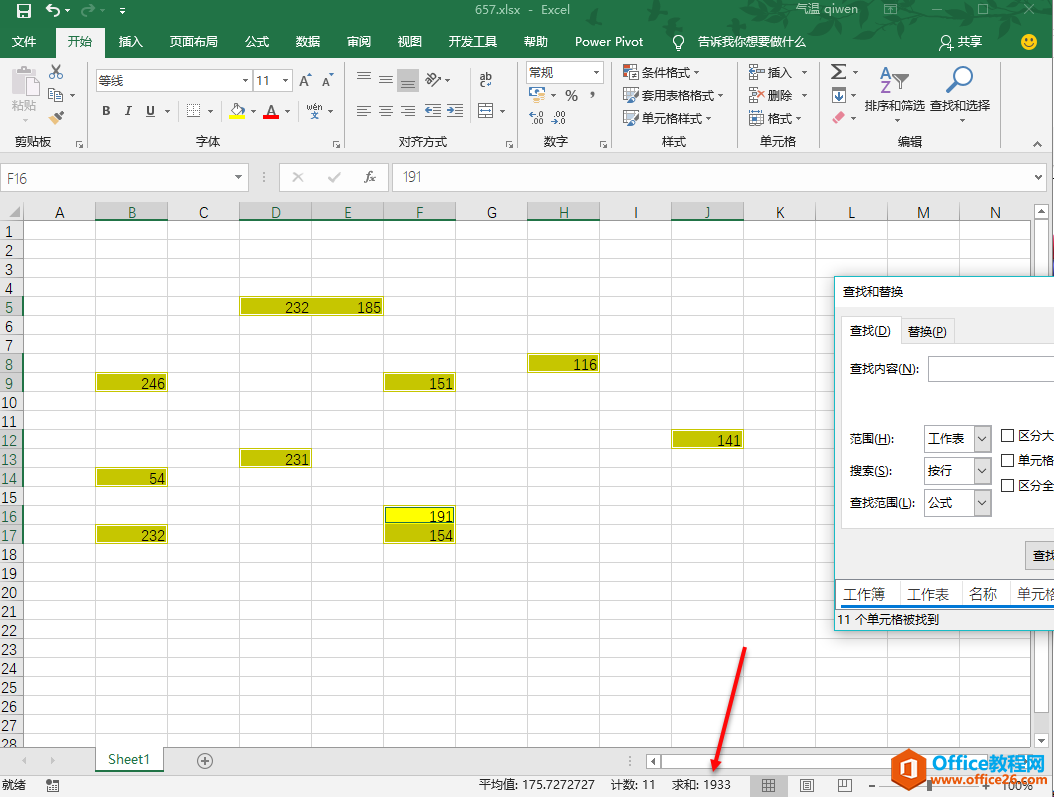Open the font size dropdown
1054x797 pixels.
point(286,81)
